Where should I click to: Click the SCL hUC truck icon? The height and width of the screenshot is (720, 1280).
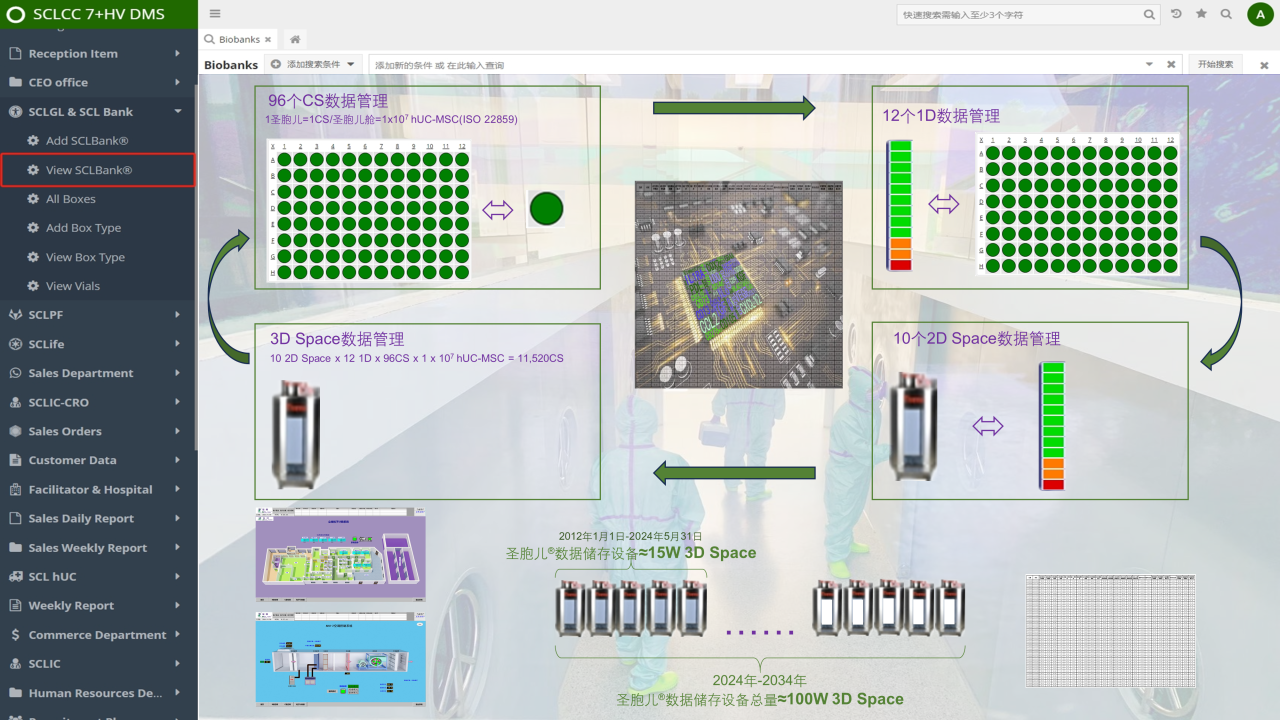coord(15,577)
